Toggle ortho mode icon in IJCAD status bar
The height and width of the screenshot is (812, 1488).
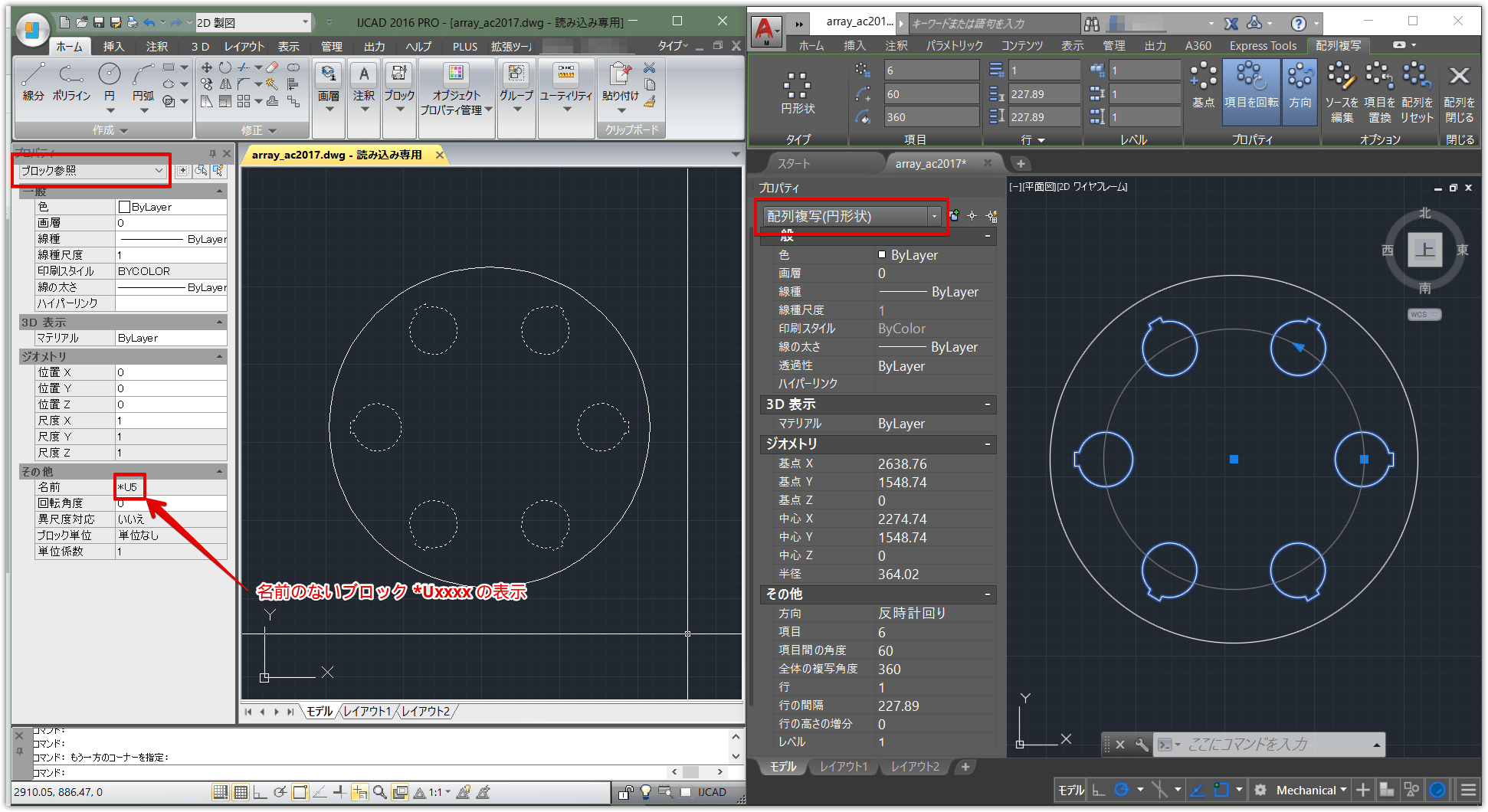(x=260, y=792)
